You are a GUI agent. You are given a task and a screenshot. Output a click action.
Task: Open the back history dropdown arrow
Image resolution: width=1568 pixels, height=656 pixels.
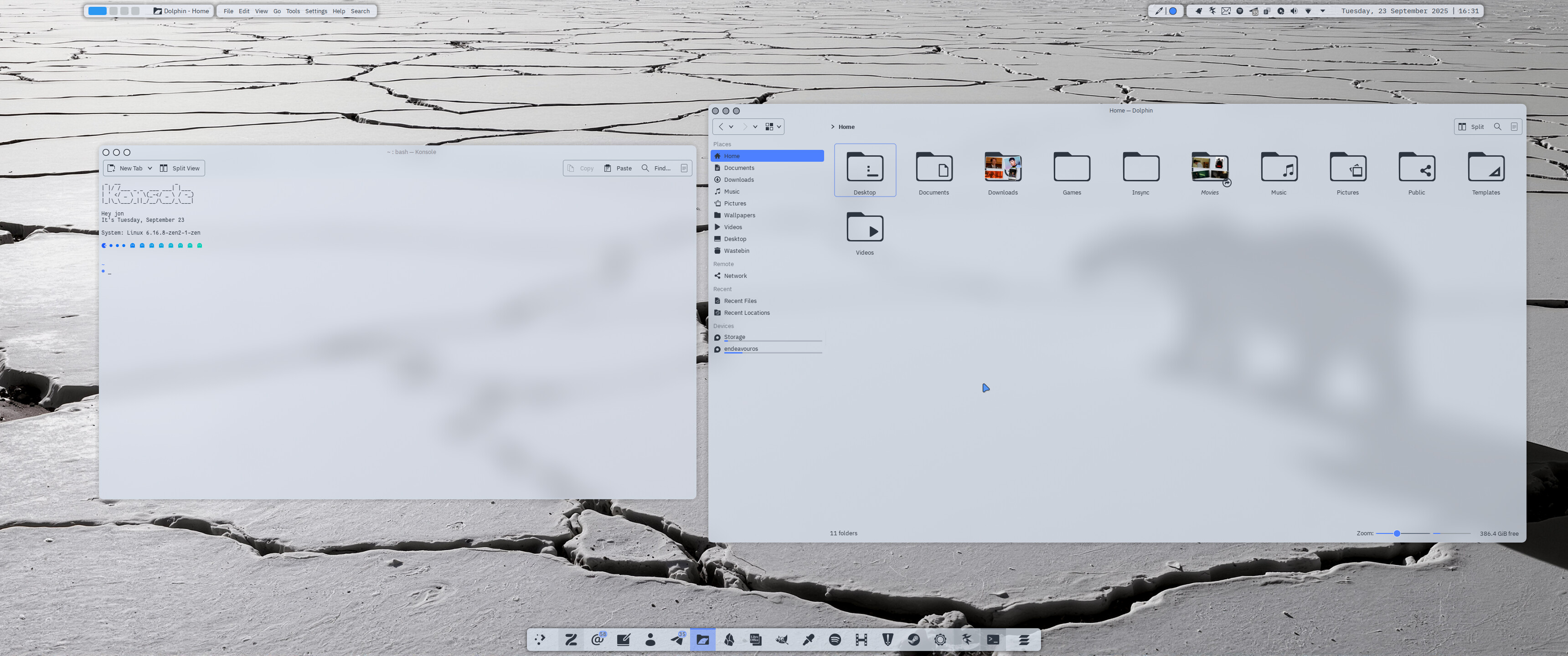tap(731, 127)
